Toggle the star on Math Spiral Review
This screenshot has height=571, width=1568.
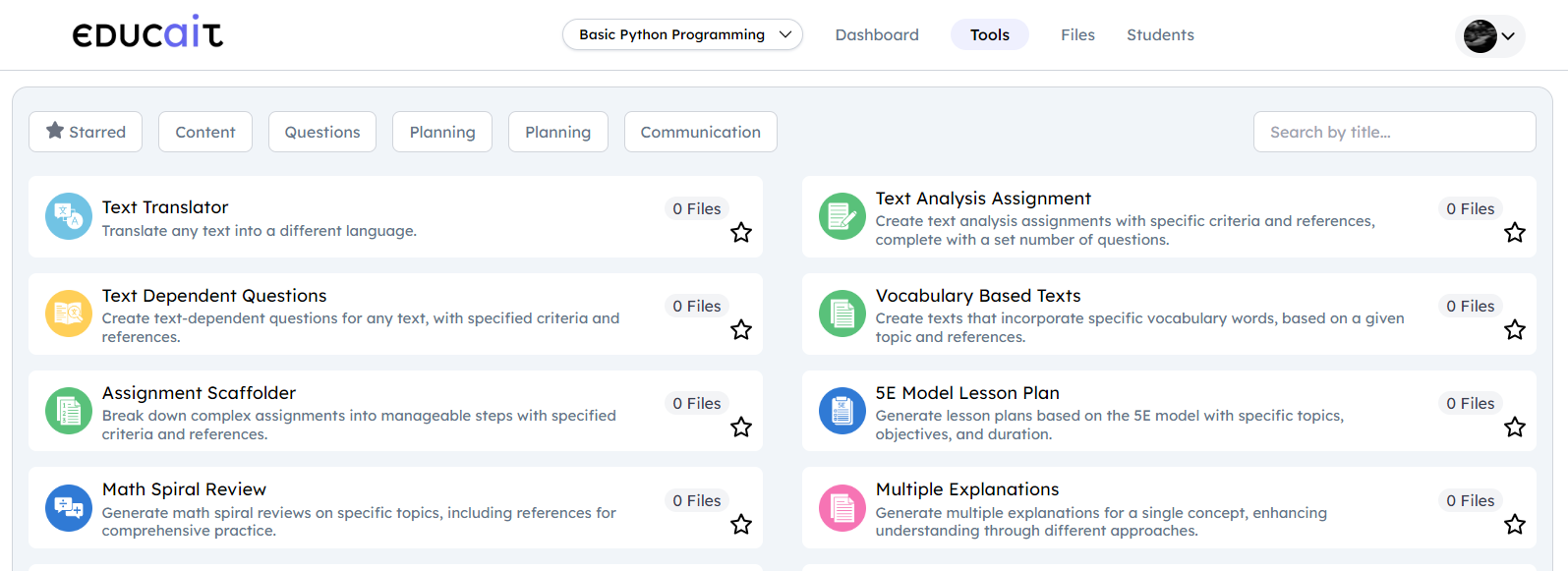741,525
